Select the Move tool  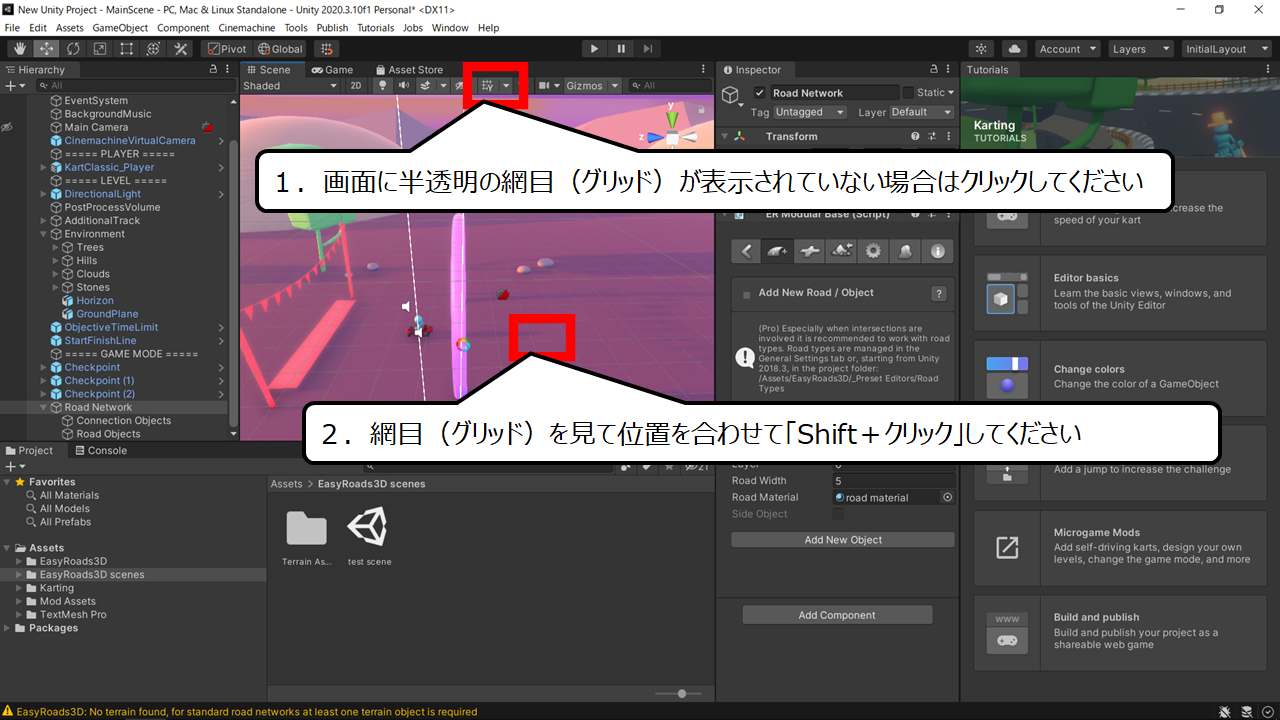[46, 48]
